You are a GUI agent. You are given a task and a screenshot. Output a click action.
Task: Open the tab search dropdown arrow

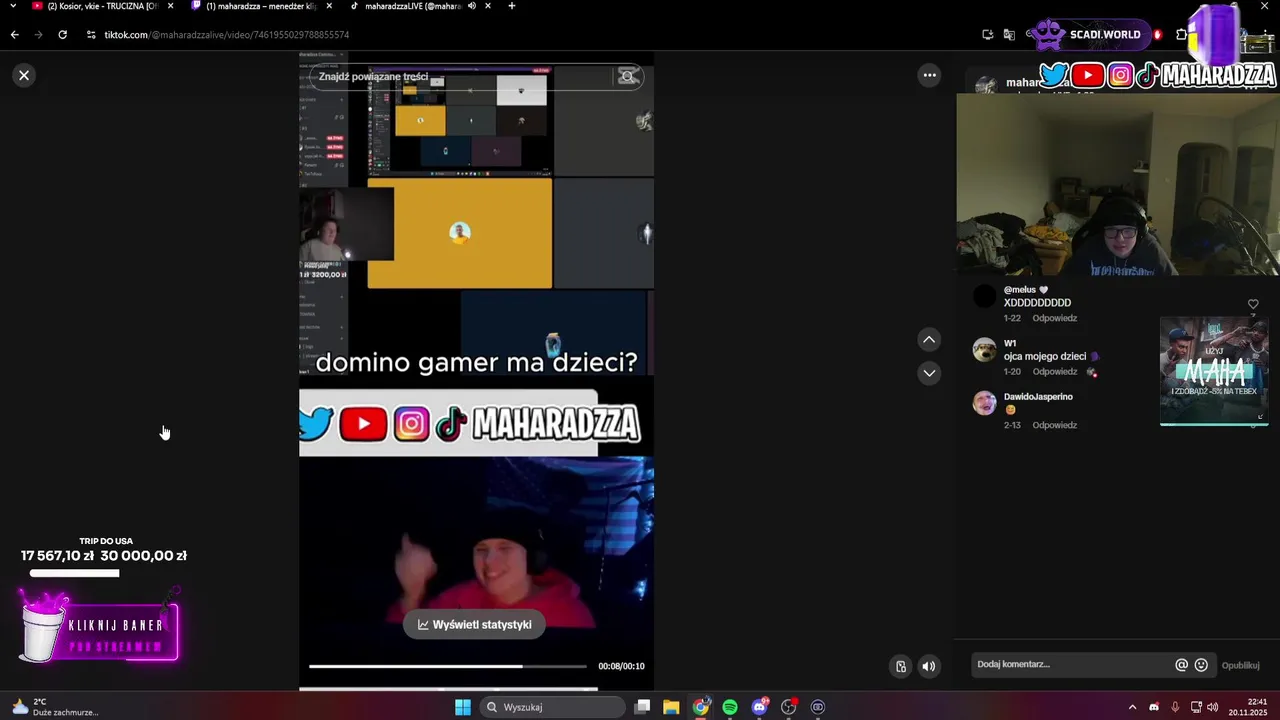(x=13, y=6)
